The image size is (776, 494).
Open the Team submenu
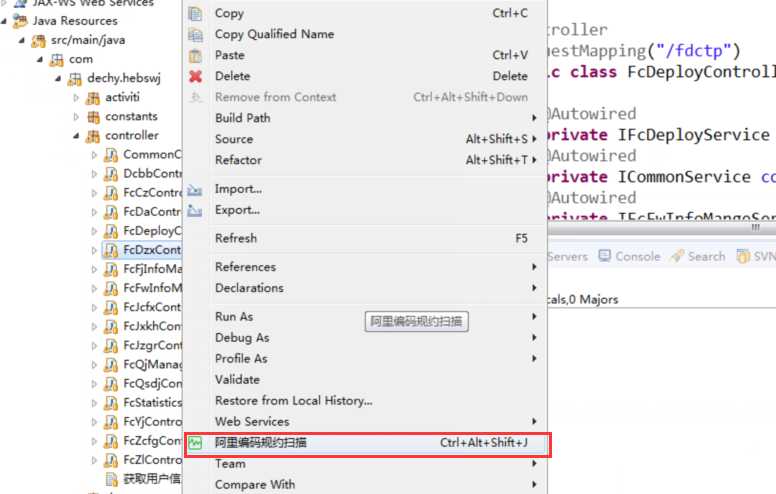366,464
